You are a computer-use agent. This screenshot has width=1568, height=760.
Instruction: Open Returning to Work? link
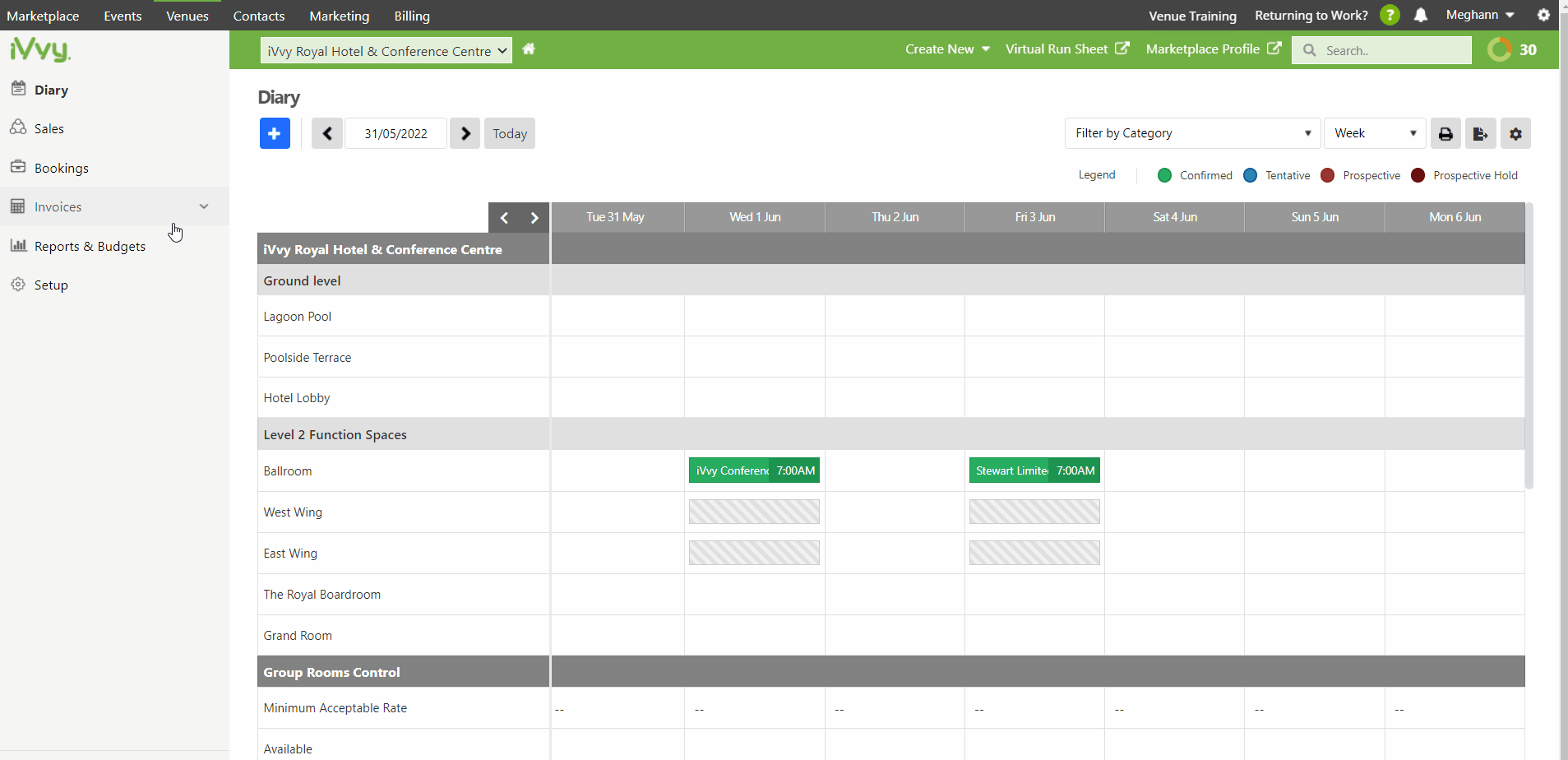point(1311,16)
